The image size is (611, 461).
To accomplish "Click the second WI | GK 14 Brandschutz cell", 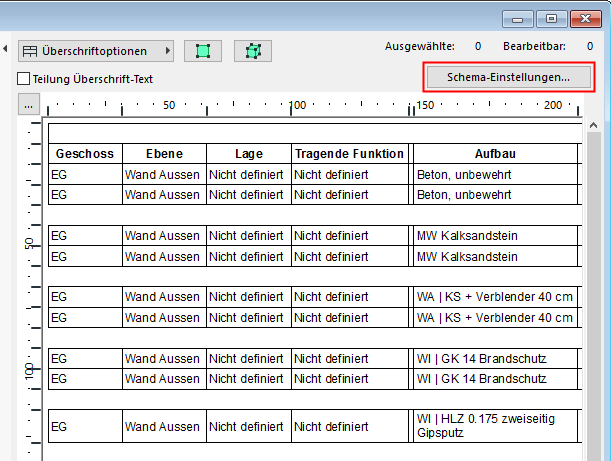I will pos(495,378).
